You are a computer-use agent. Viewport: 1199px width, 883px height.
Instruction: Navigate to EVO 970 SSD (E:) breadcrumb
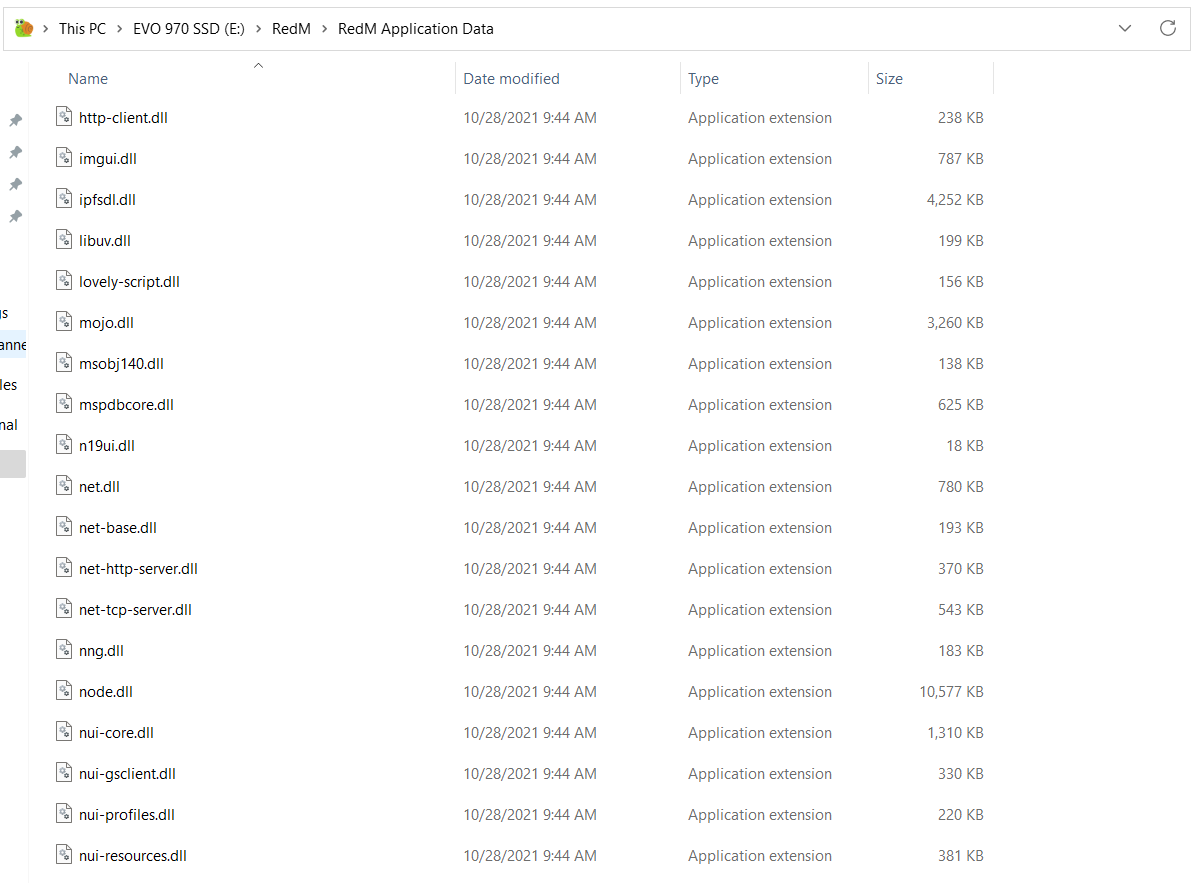click(x=189, y=29)
